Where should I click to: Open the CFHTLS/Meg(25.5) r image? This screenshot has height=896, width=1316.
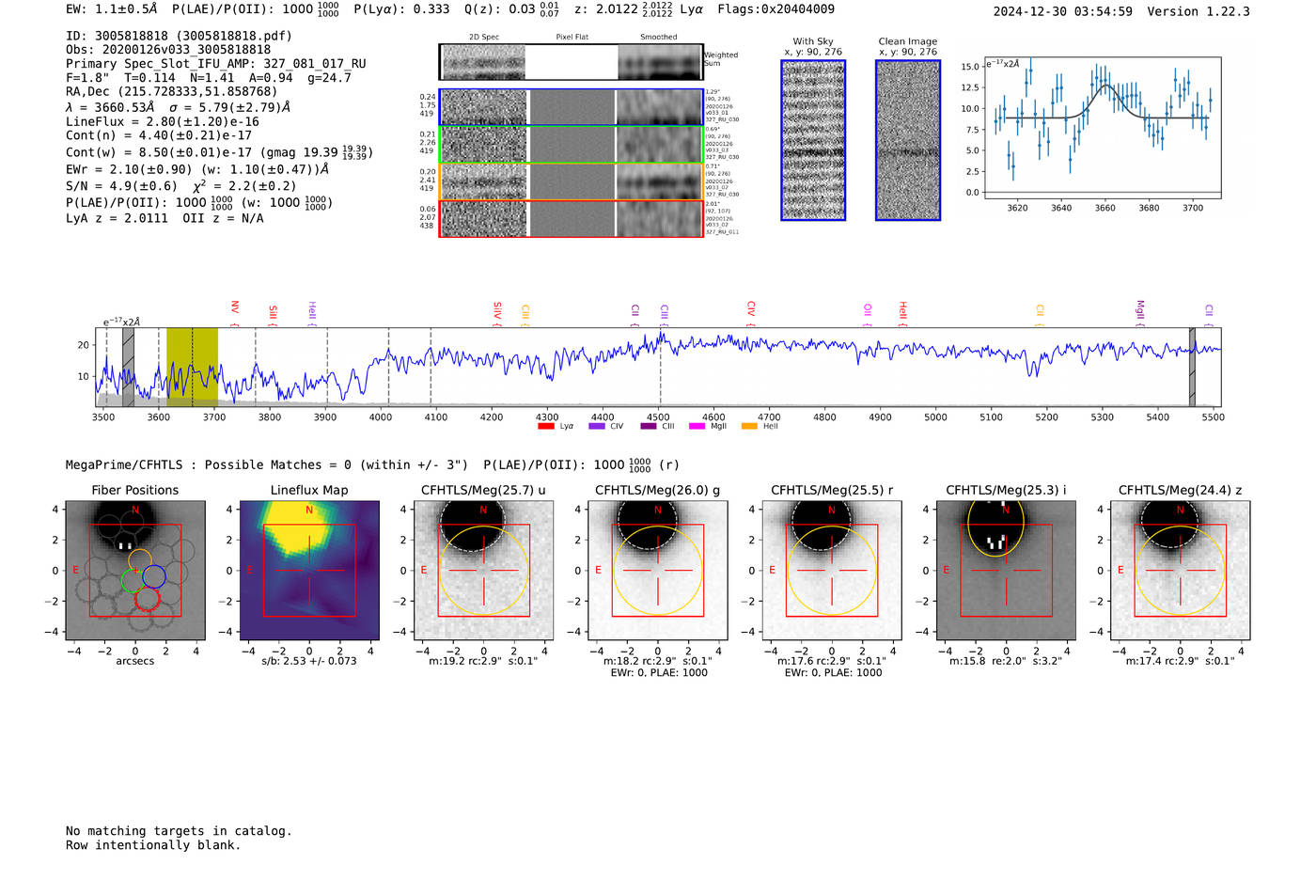(832, 570)
